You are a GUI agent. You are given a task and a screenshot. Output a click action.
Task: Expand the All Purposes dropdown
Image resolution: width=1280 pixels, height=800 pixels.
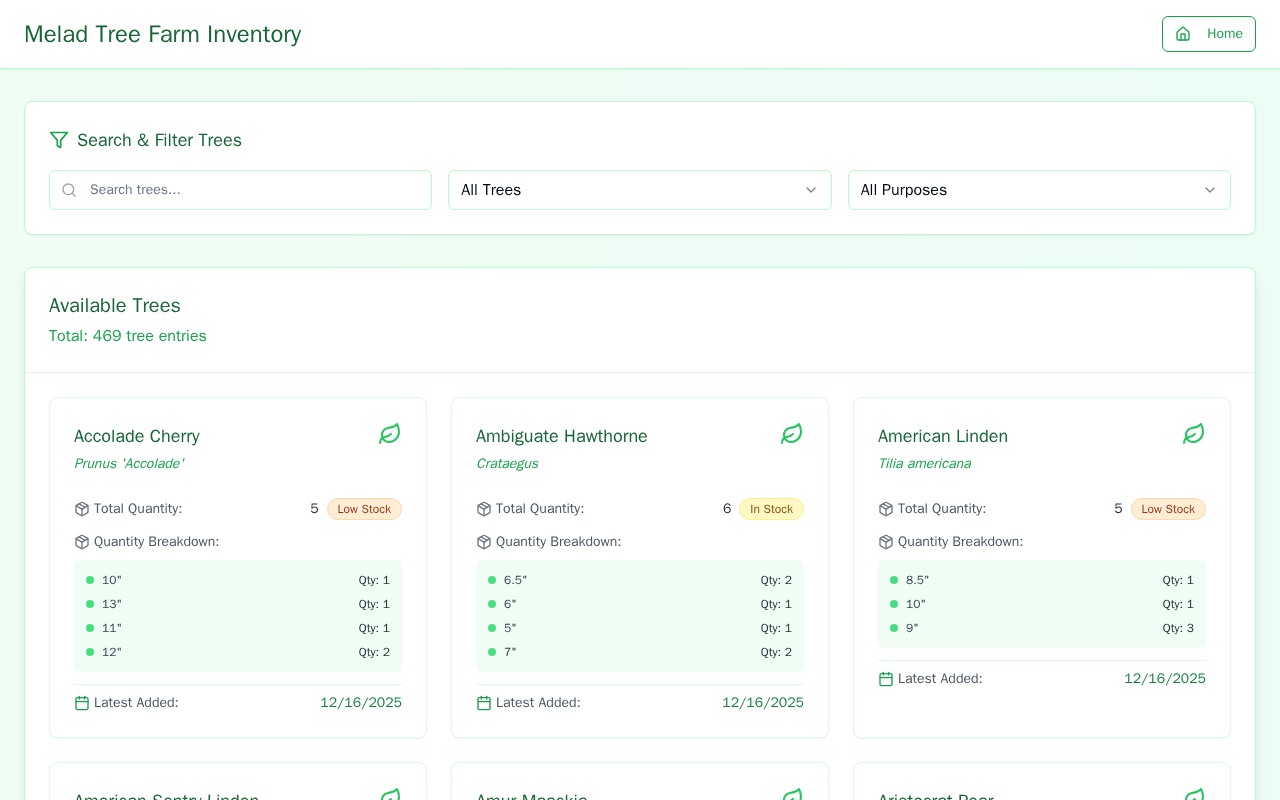1038,190
